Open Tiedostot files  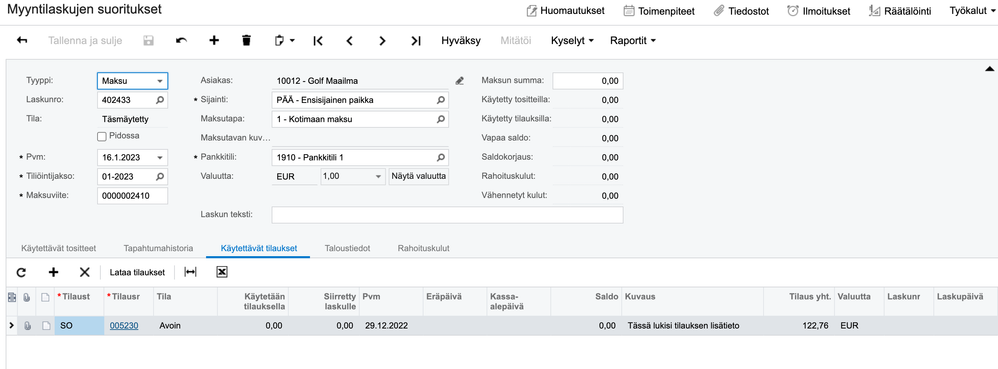click(741, 10)
